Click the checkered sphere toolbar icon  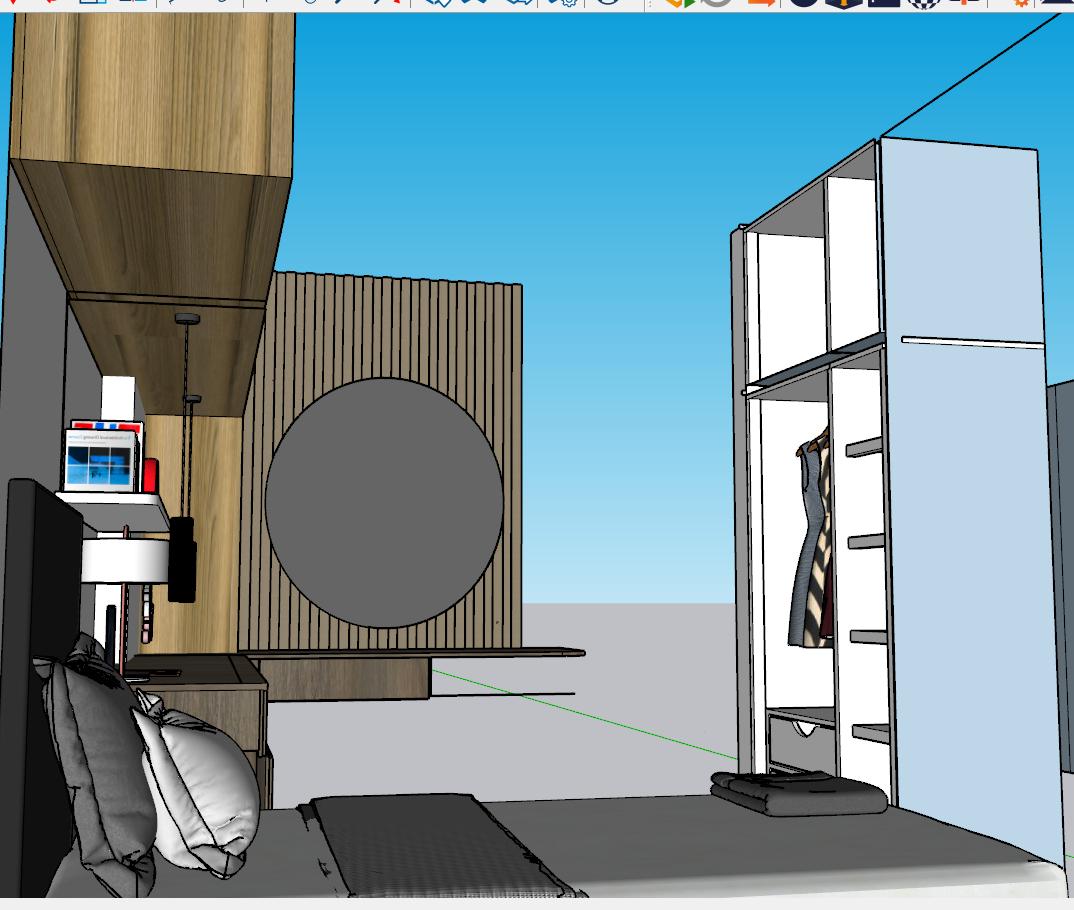925,3
